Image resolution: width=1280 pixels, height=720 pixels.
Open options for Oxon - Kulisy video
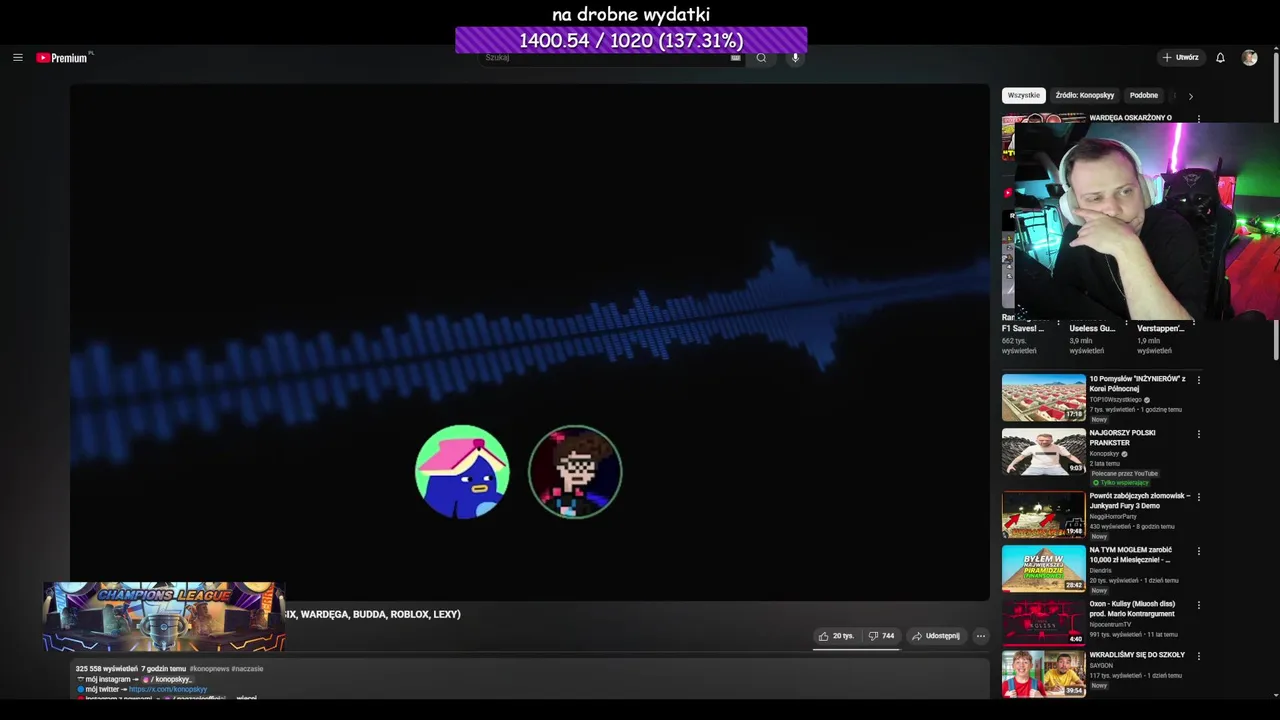1199,605
